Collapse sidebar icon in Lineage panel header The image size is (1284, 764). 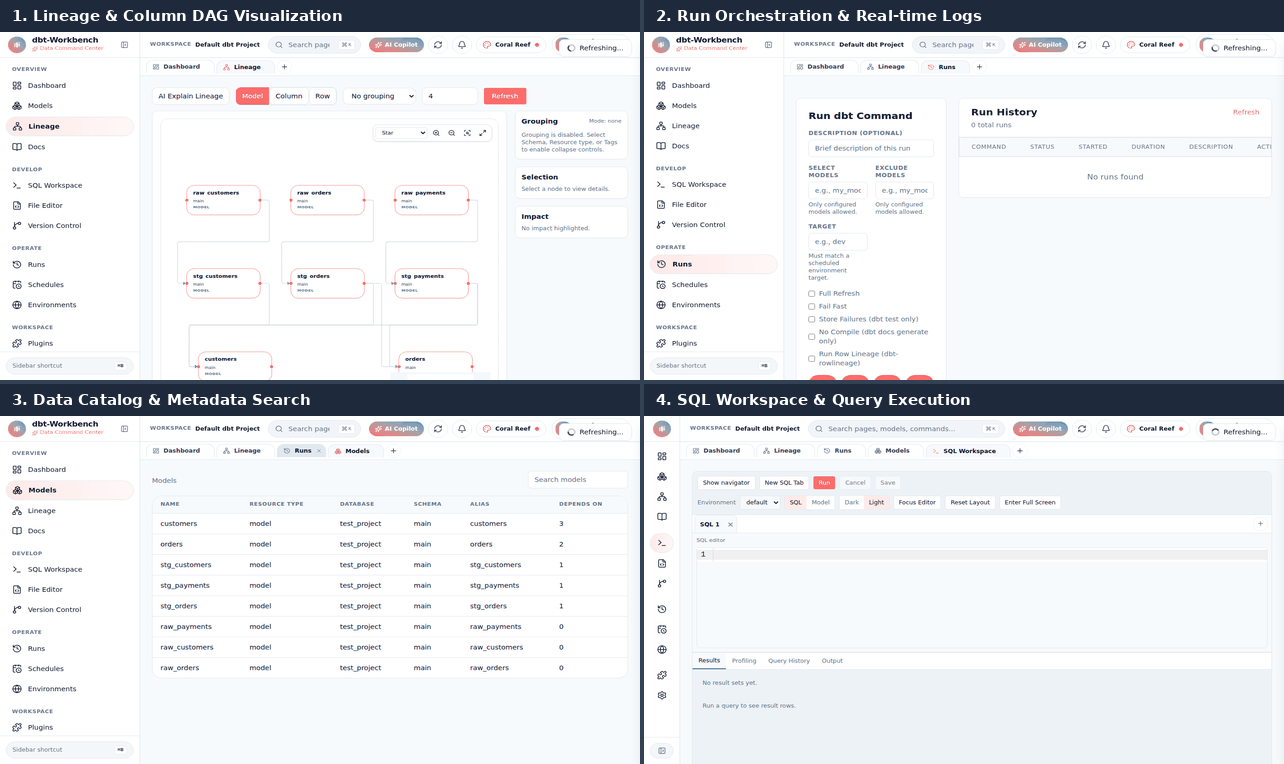(x=124, y=45)
